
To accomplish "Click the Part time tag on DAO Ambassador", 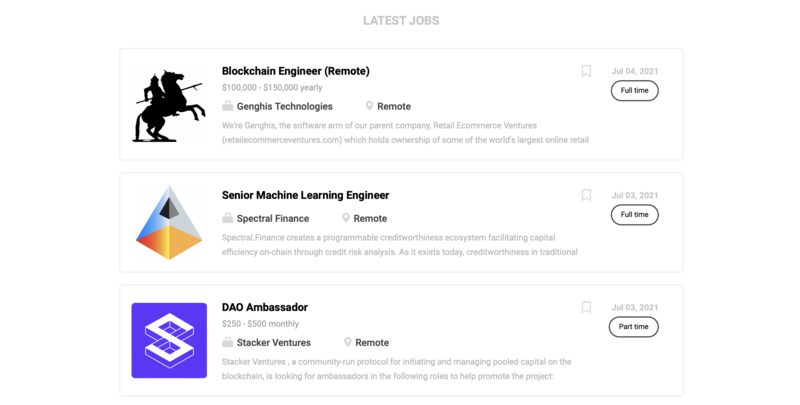I will (x=634, y=327).
